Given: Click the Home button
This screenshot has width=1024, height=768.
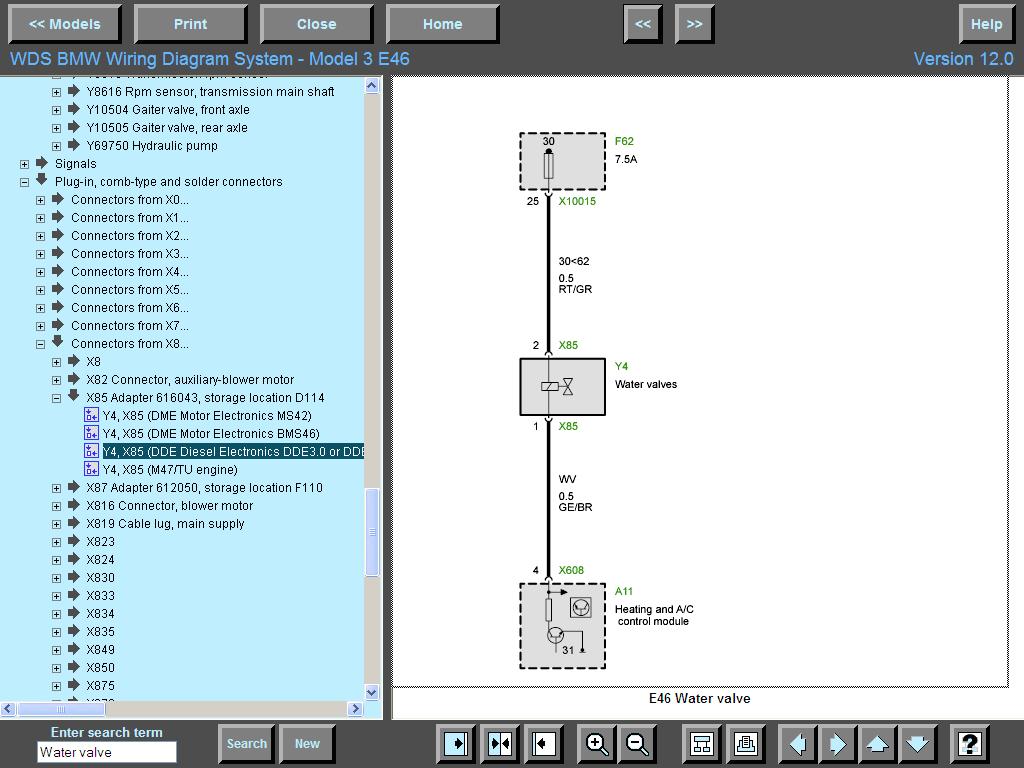Looking at the screenshot, I should (443, 24).
